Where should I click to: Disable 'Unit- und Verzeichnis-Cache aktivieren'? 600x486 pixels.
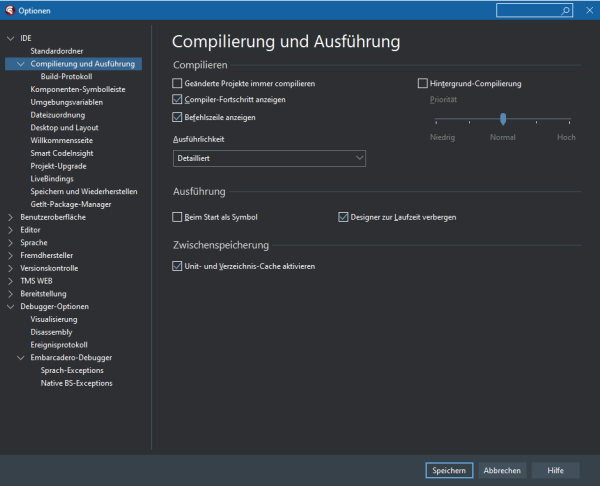(x=177, y=266)
